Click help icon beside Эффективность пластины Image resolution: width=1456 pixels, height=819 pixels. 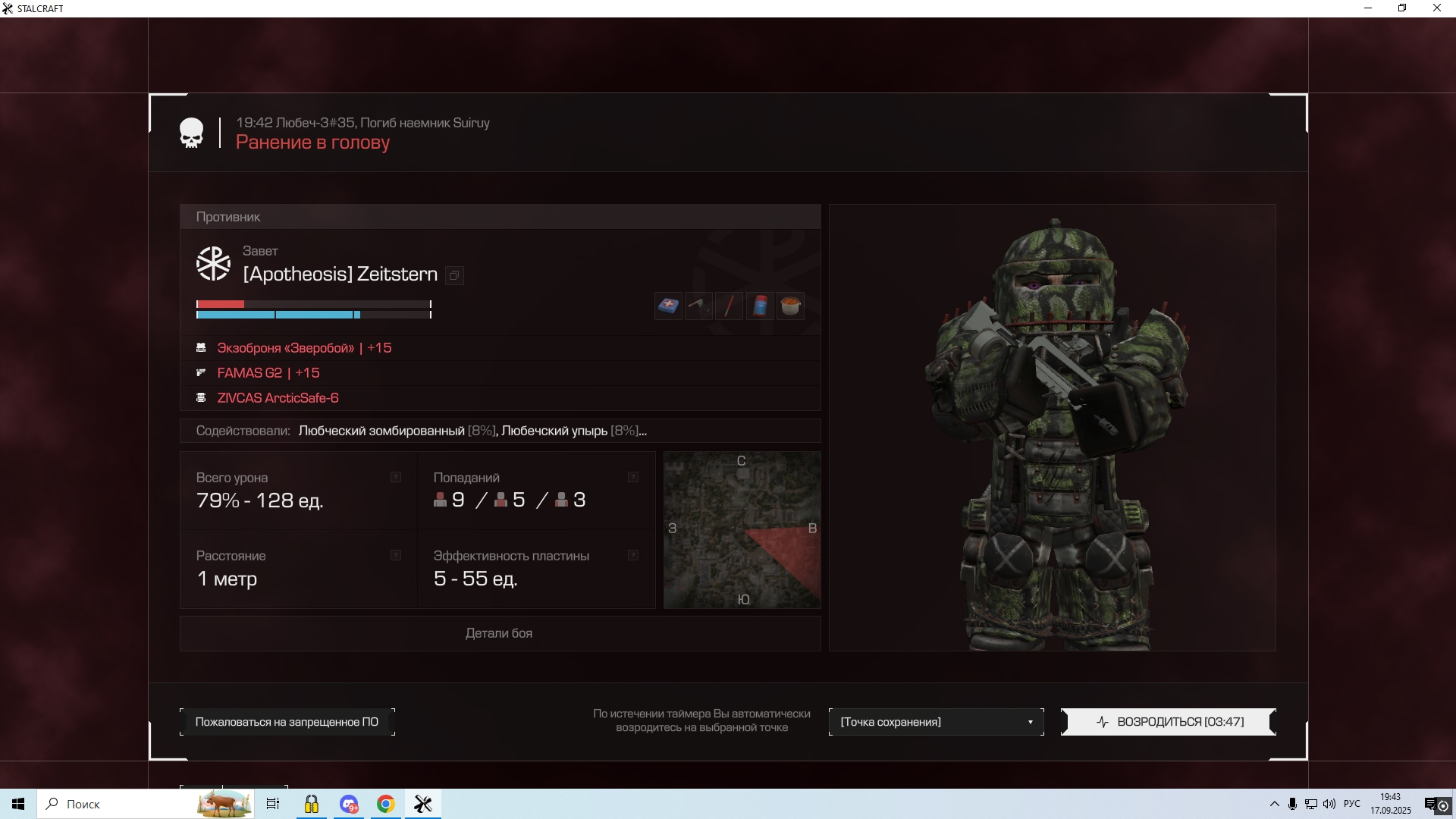632,555
